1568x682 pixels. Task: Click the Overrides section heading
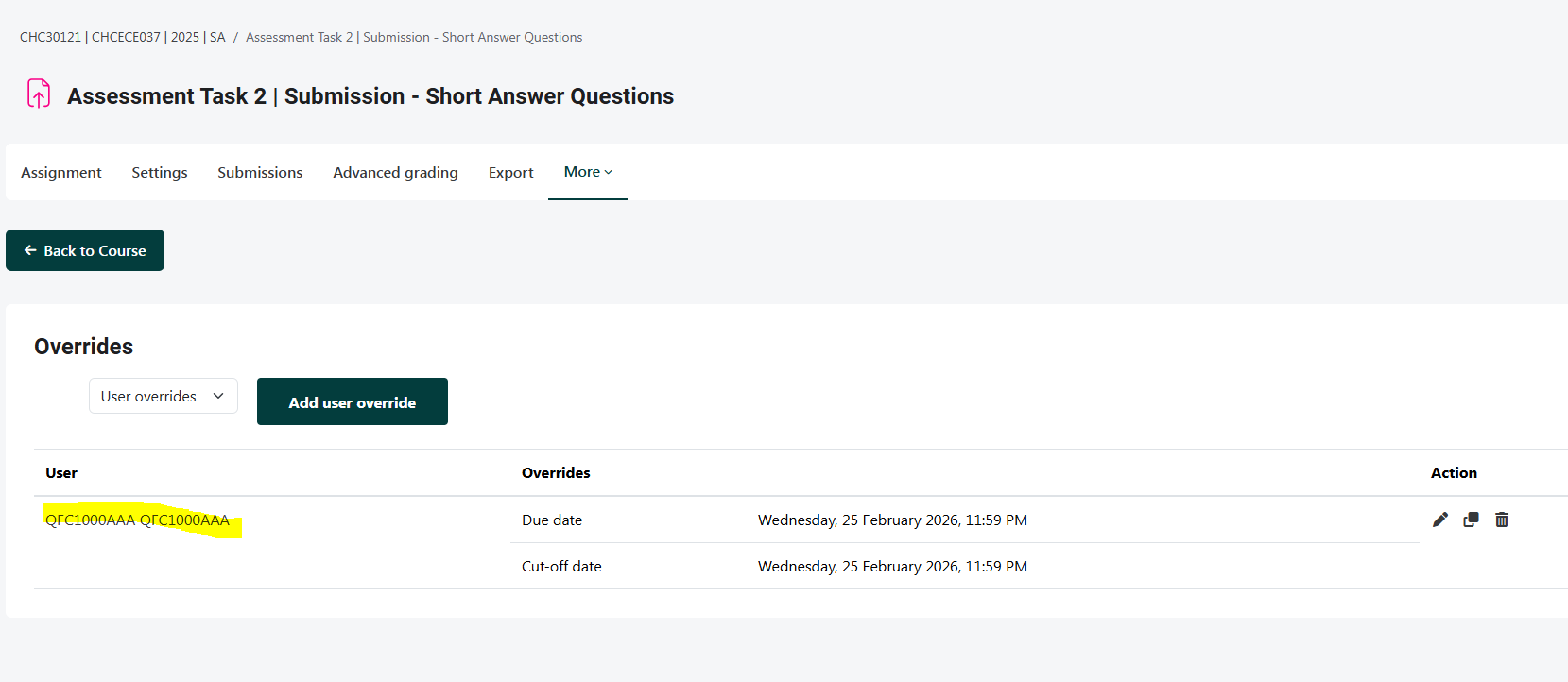(83, 347)
